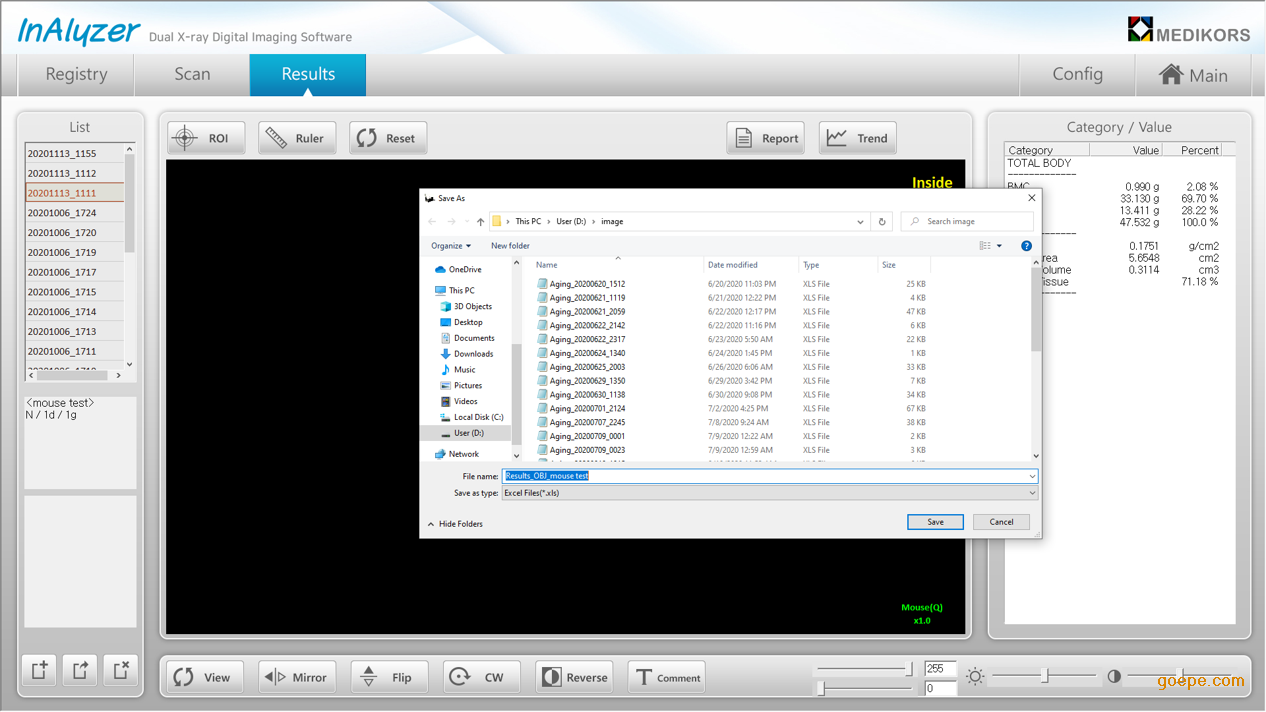Click Save in the dialog
Screen dimensions: 1266x712
point(935,522)
